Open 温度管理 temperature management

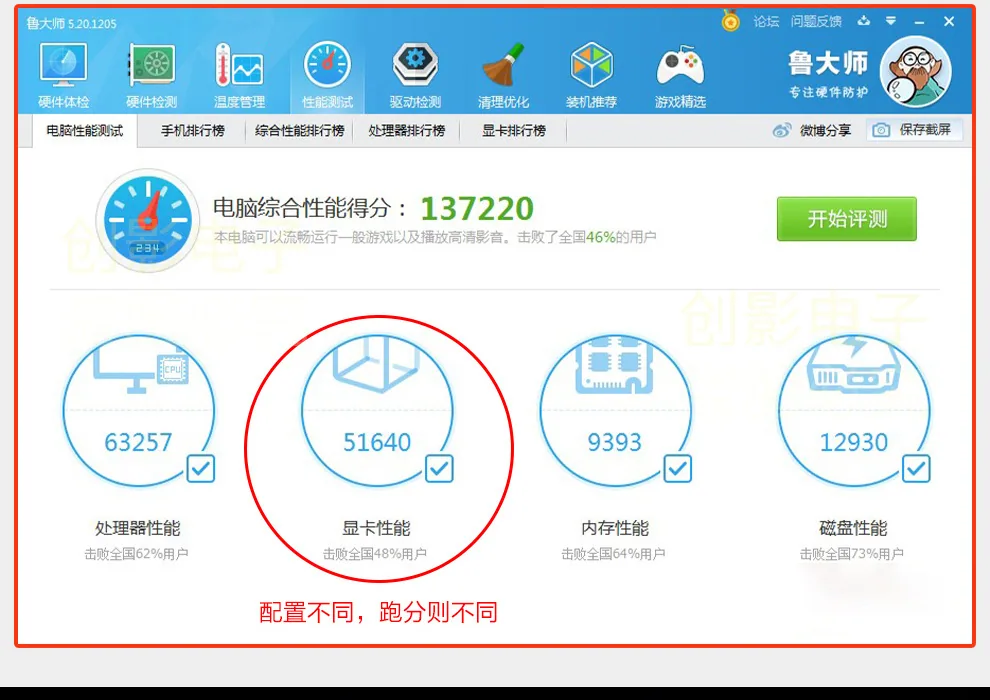[x=239, y=76]
